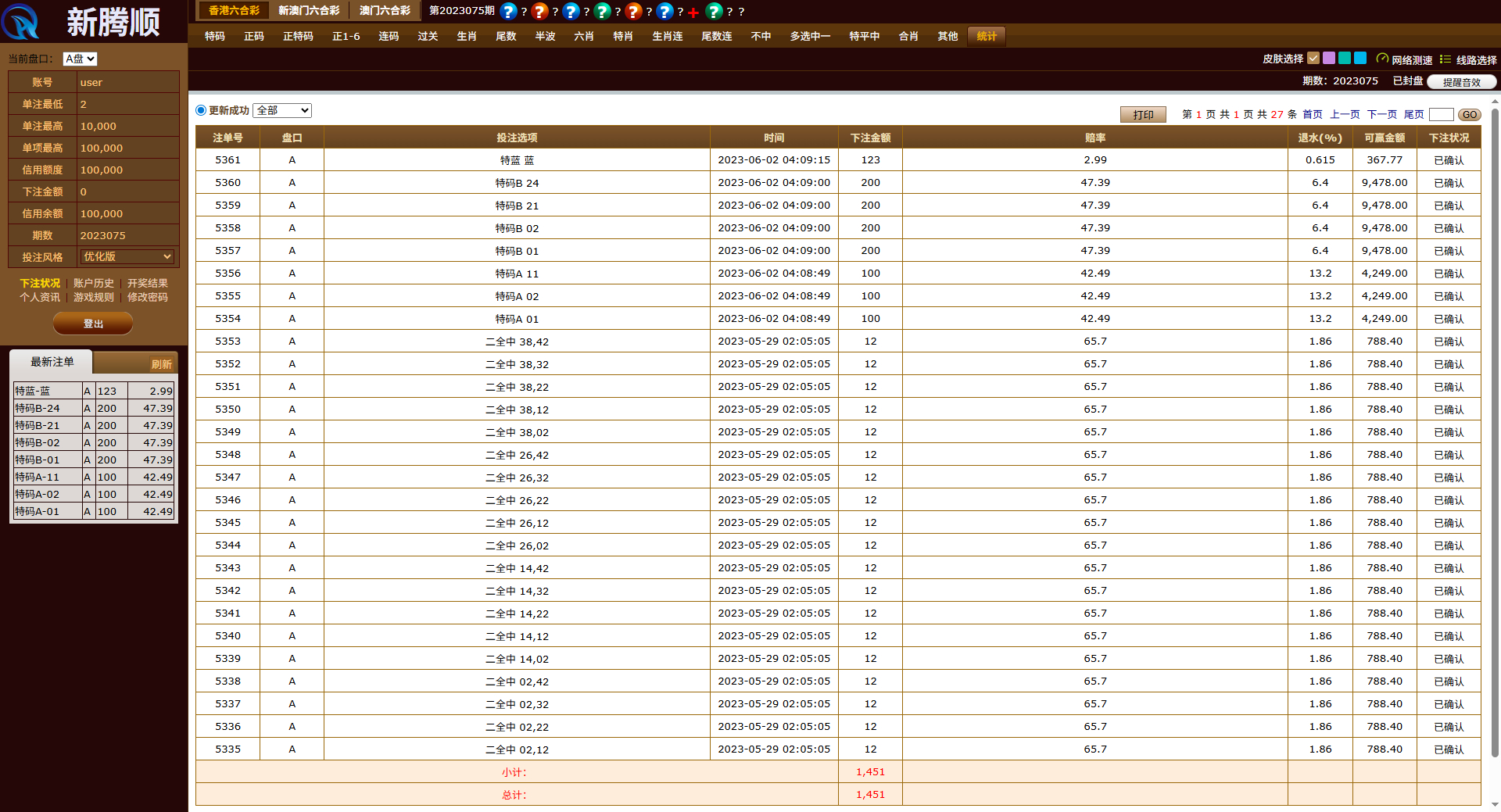Image resolution: width=1501 pixels, height=812 pixels.
Task: Click the 打印 print button
Action: click(x=1143, y=114)
